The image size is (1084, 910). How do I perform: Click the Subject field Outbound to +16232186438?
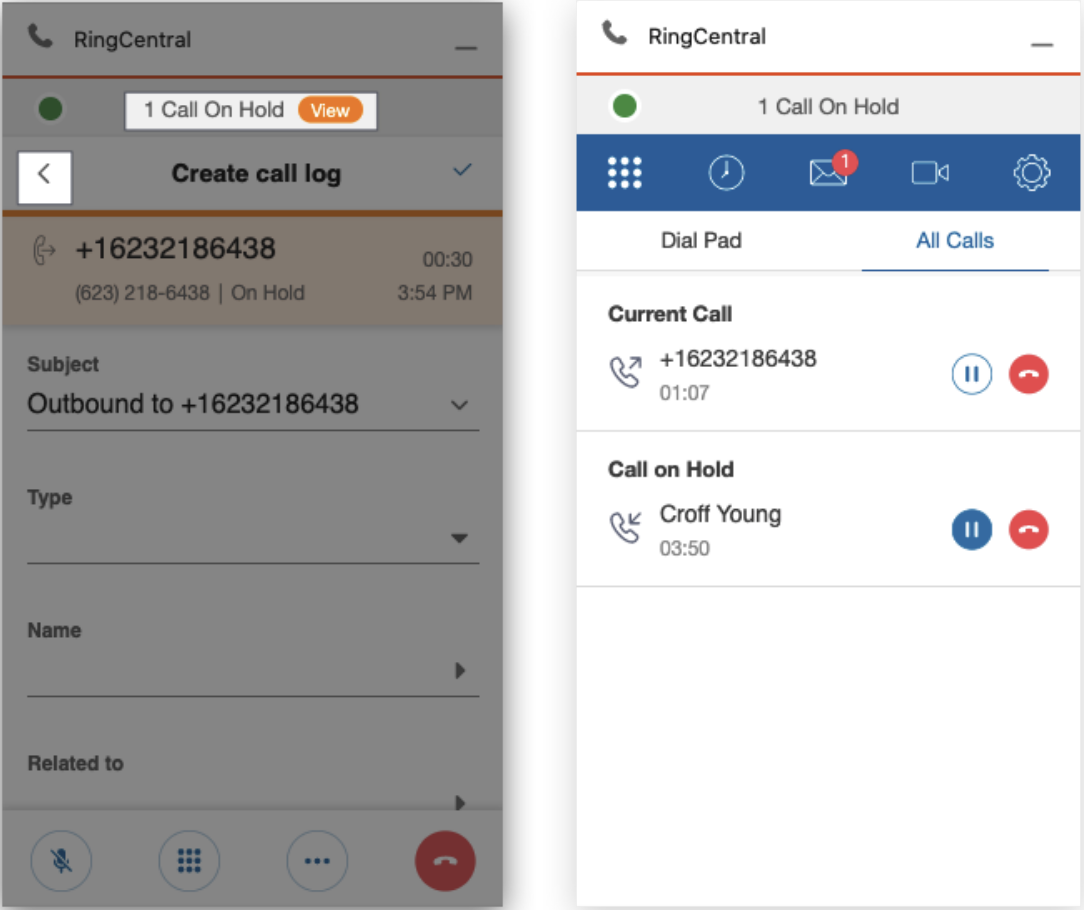click(253, 405)
